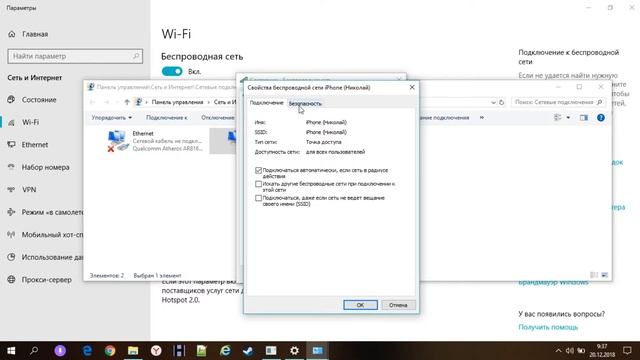Open active Control Panel taskbar icon

tap(318, 351)
